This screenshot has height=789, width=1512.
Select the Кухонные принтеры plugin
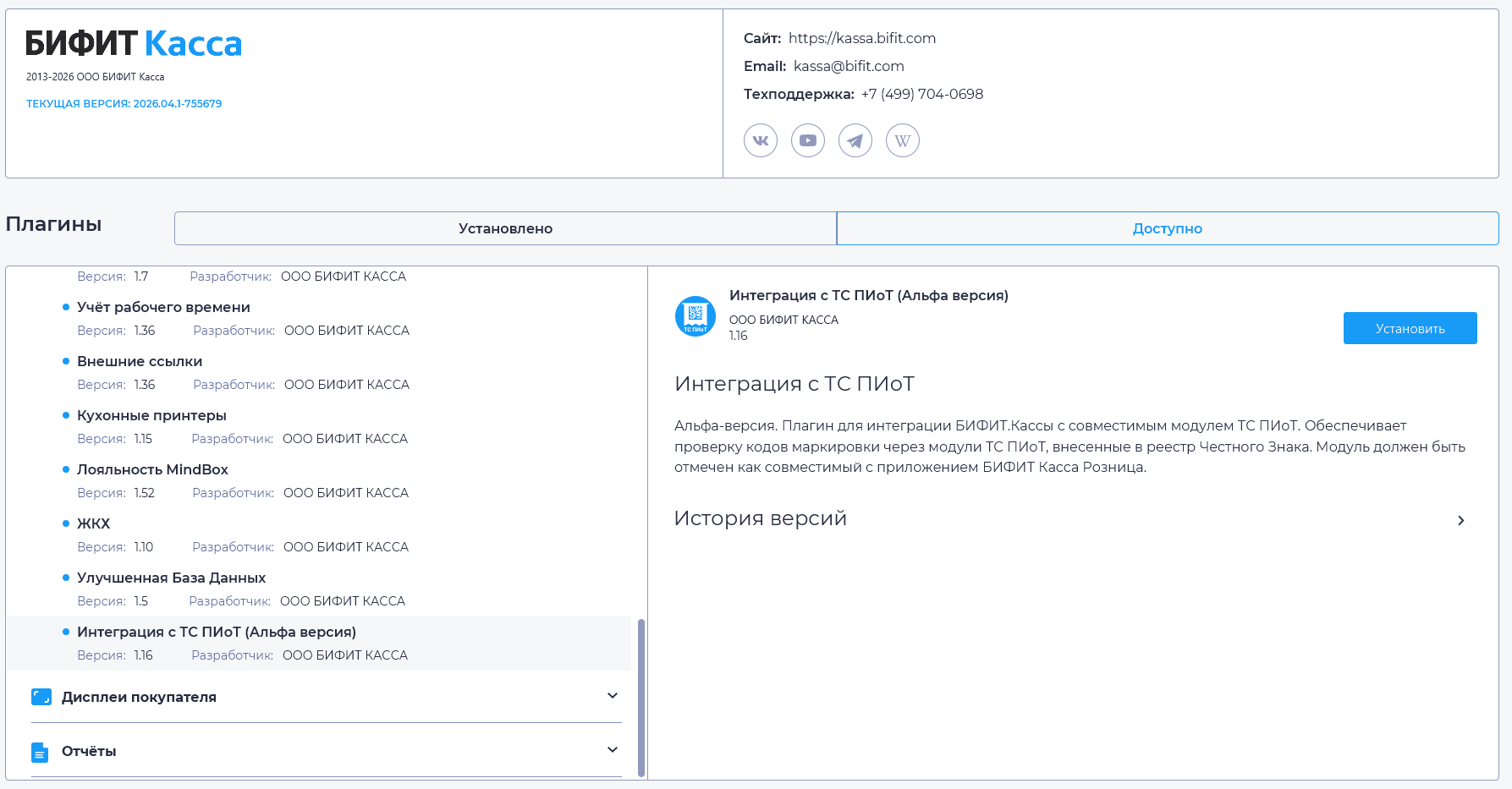[151, 415]
